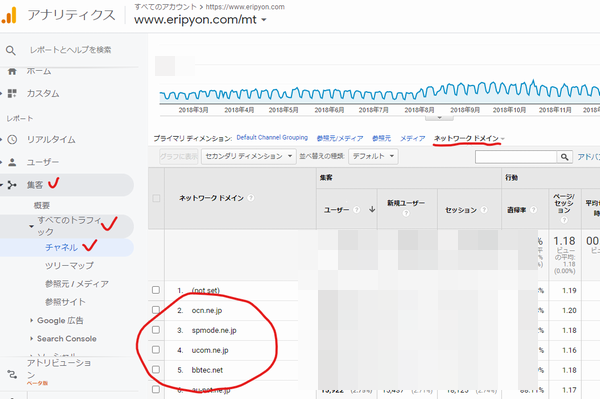Click the グラフに表示 button
The image size is (600, 399).
click(179, 156)
